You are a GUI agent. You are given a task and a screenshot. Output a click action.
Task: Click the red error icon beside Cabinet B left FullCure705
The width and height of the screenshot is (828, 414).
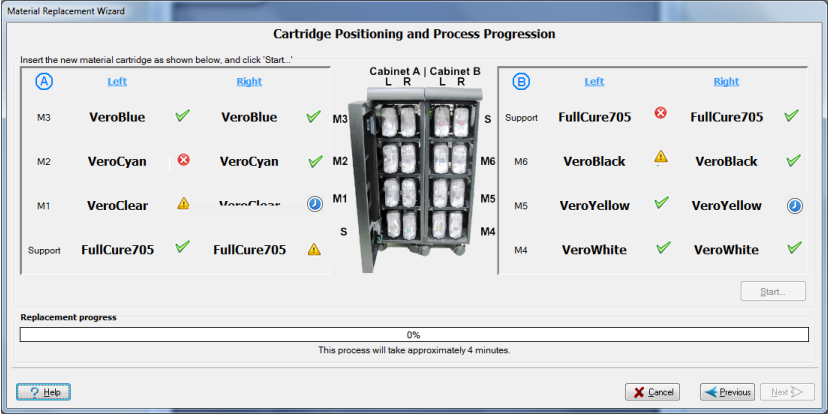pos(661,112)
